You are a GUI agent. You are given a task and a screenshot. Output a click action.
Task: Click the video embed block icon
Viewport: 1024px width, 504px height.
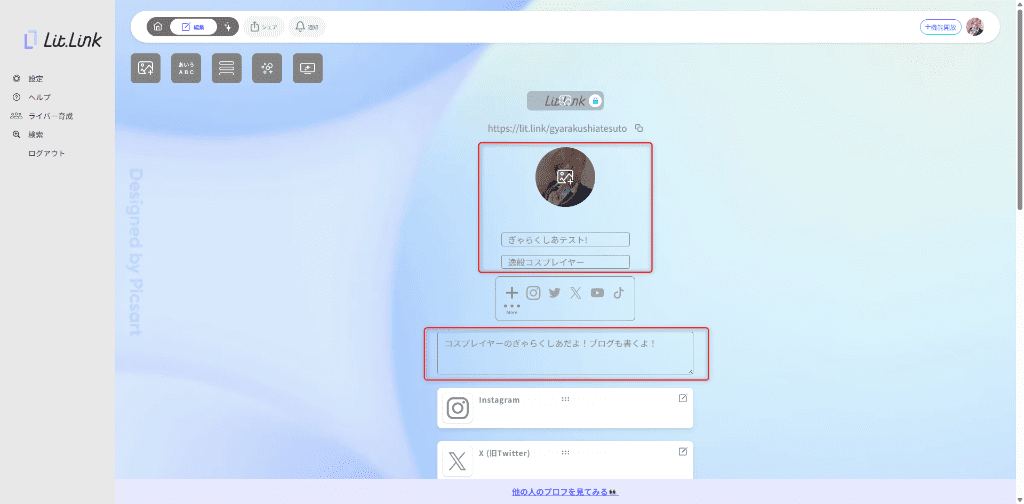308,68
